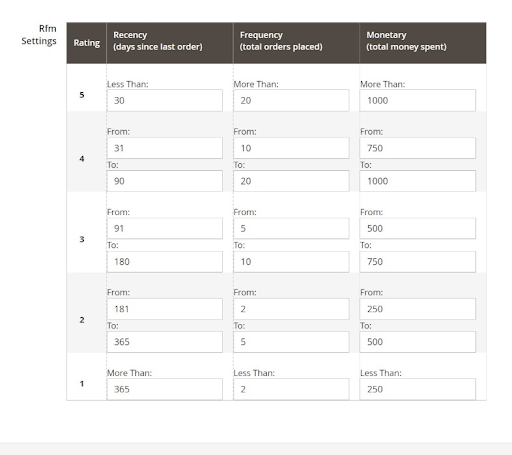Click Monetary rating 1 Less Than field

click(x=418, y=389)
